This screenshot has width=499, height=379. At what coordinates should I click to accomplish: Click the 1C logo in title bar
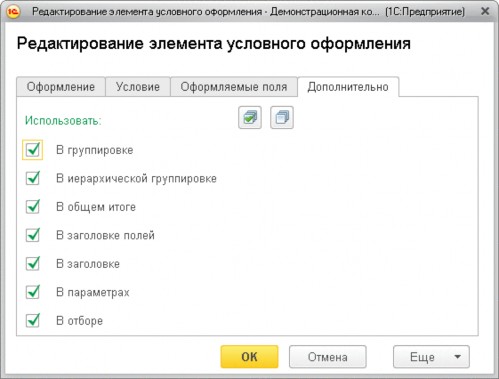pyautogui.click(x=13, y=12)
